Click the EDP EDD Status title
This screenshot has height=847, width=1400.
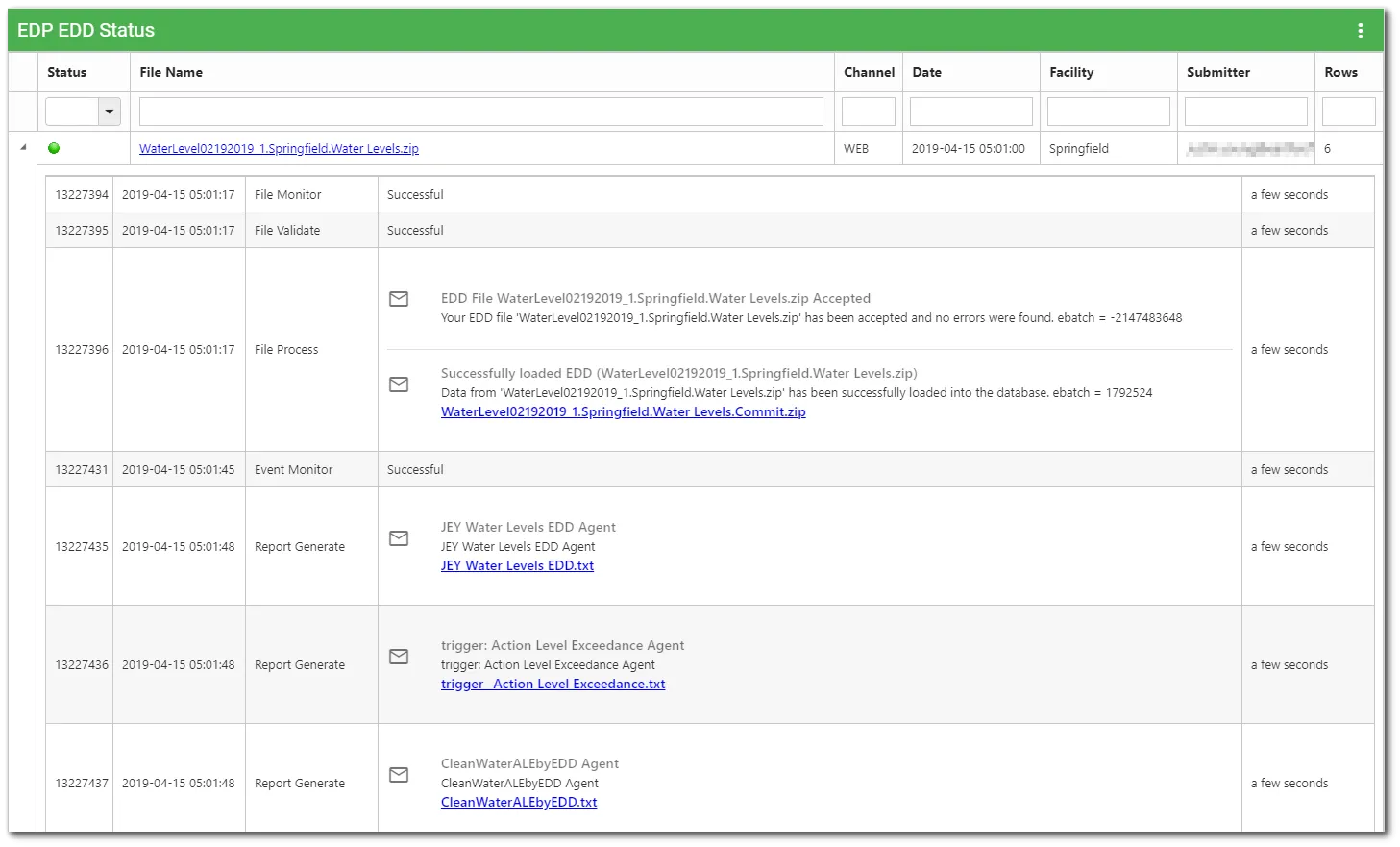86,31
